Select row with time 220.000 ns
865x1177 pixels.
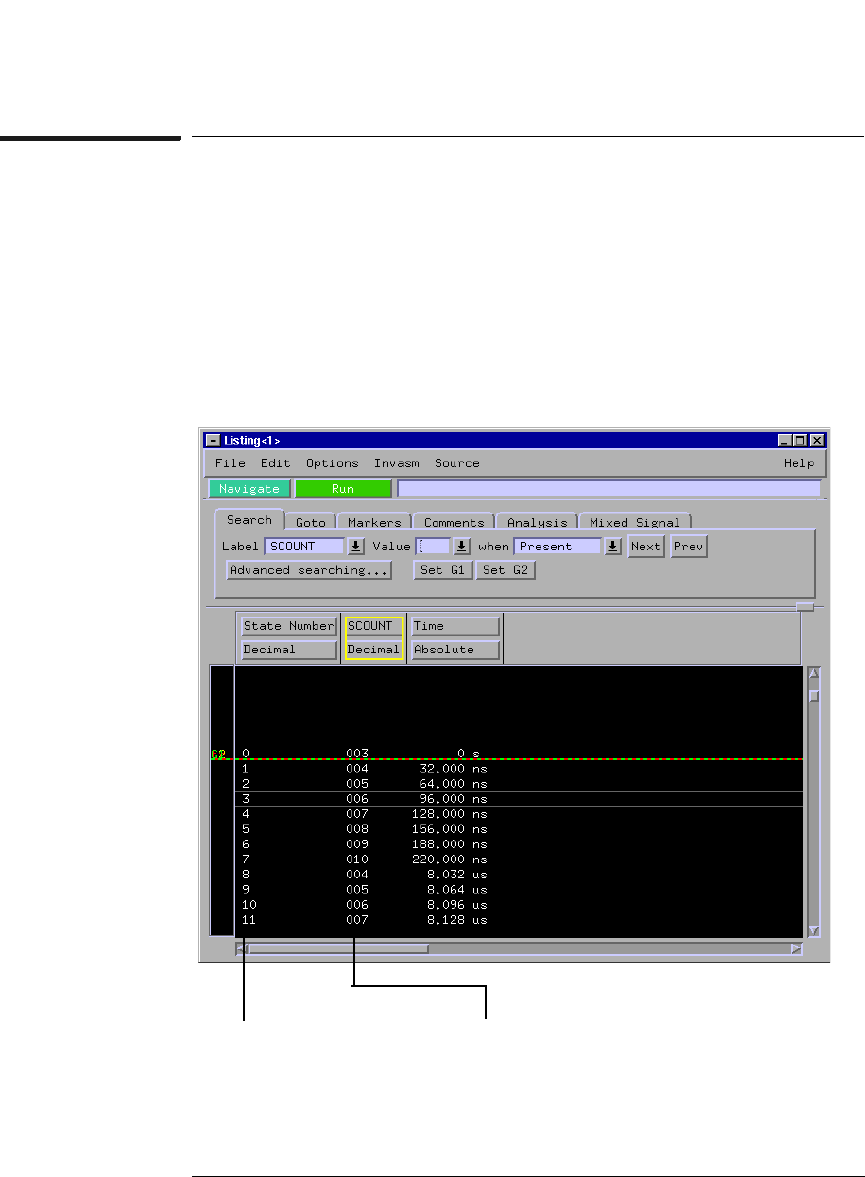click(x=519, y=859)
